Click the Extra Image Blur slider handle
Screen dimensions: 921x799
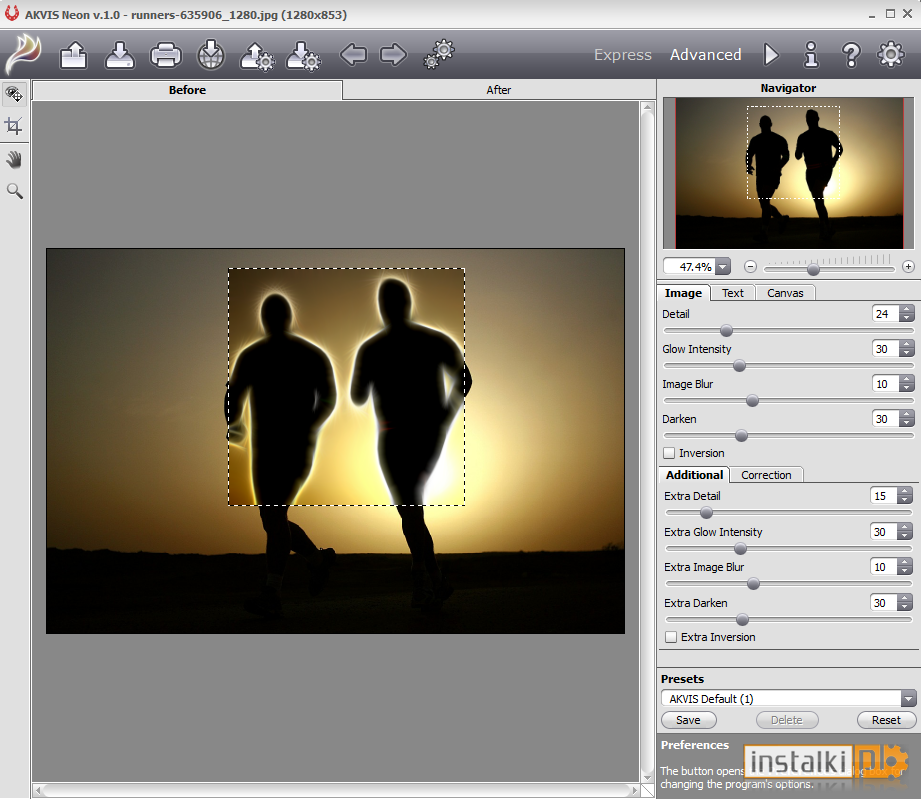click(754, 583)
